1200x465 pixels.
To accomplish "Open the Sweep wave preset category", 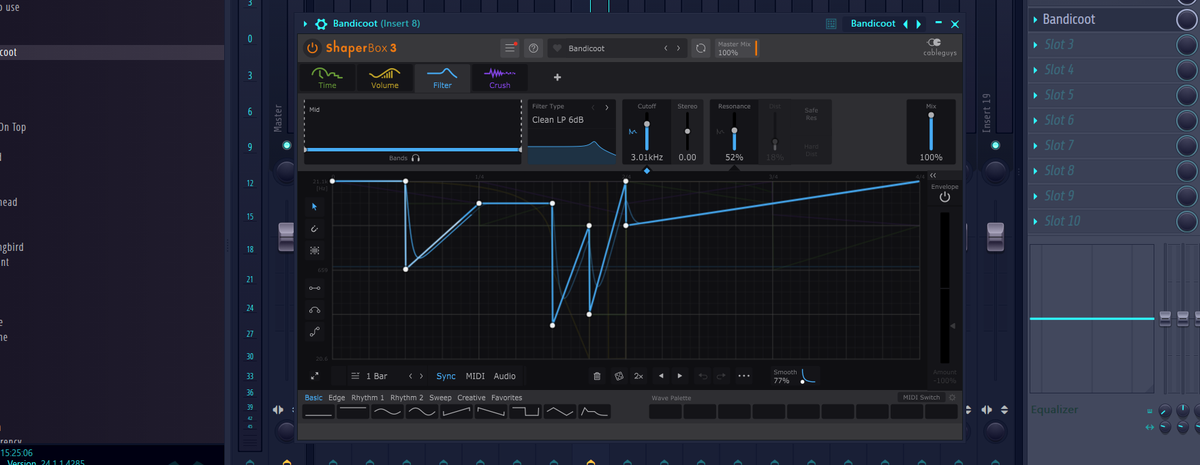I will pyautogui.click(x=440, y=397).
